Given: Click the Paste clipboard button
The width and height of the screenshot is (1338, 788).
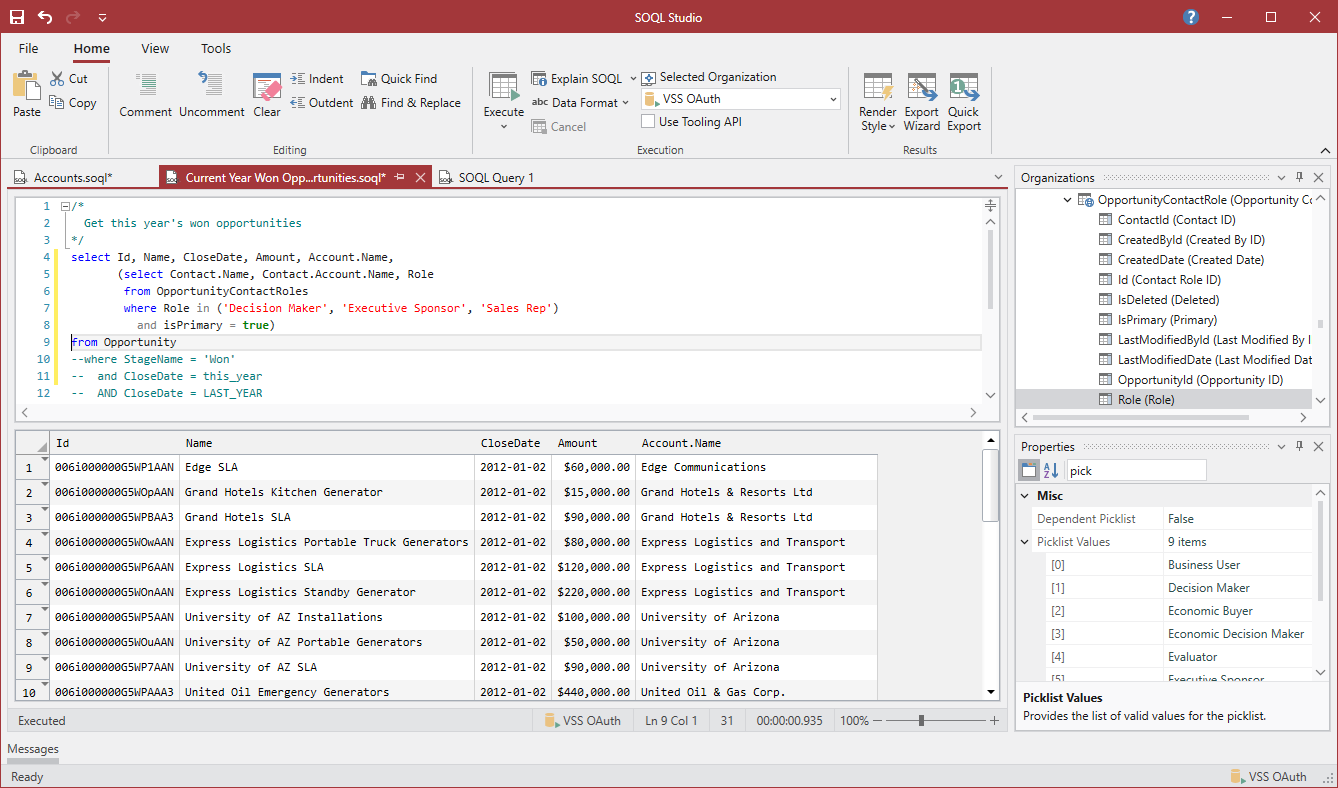Looking at the screenshot, I should point(27,95).
